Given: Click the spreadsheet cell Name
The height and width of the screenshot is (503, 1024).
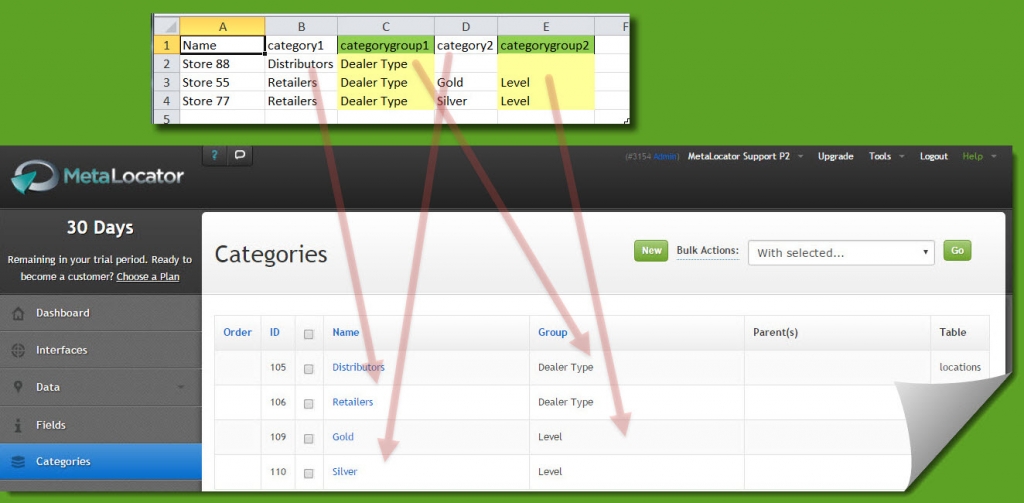Looking at the screenshot, I should (223, 46).
